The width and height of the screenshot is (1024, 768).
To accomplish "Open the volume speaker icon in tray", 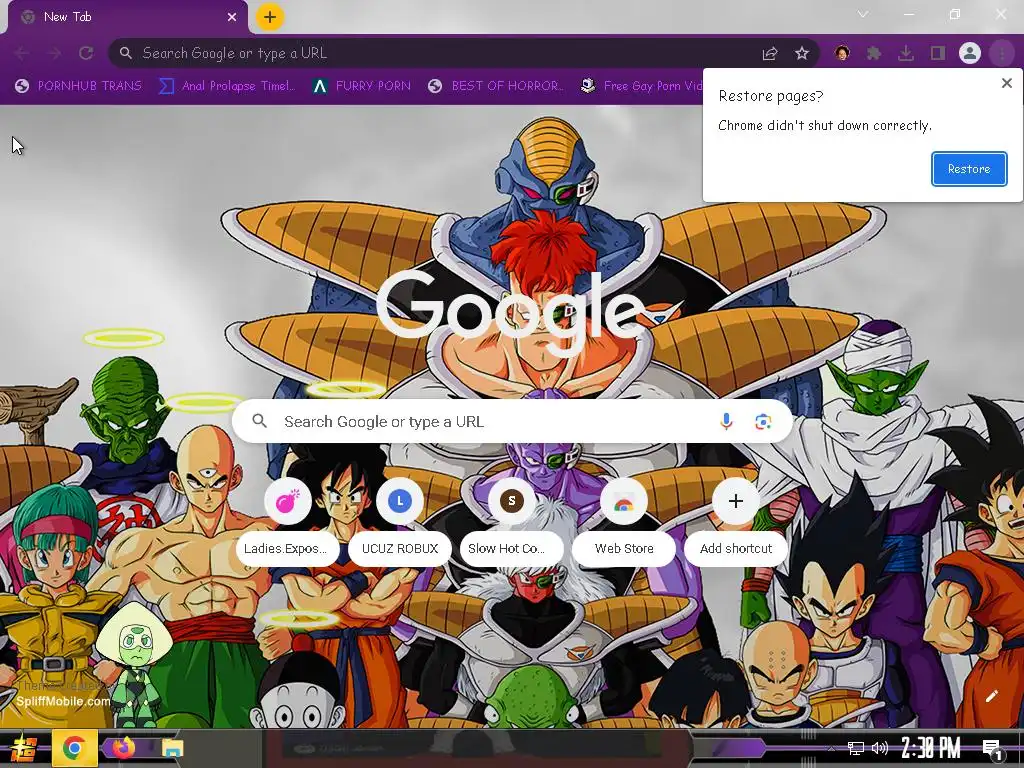I will point(880,748).
